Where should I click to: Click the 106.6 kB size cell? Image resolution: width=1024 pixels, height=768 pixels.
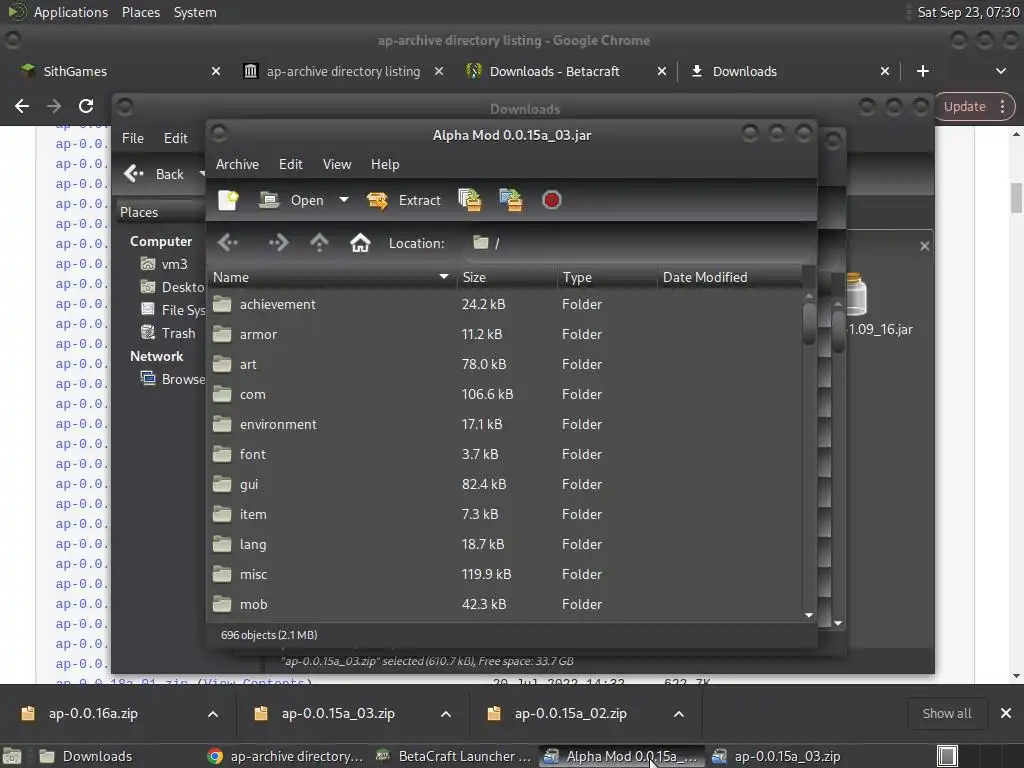coord(487,394)
